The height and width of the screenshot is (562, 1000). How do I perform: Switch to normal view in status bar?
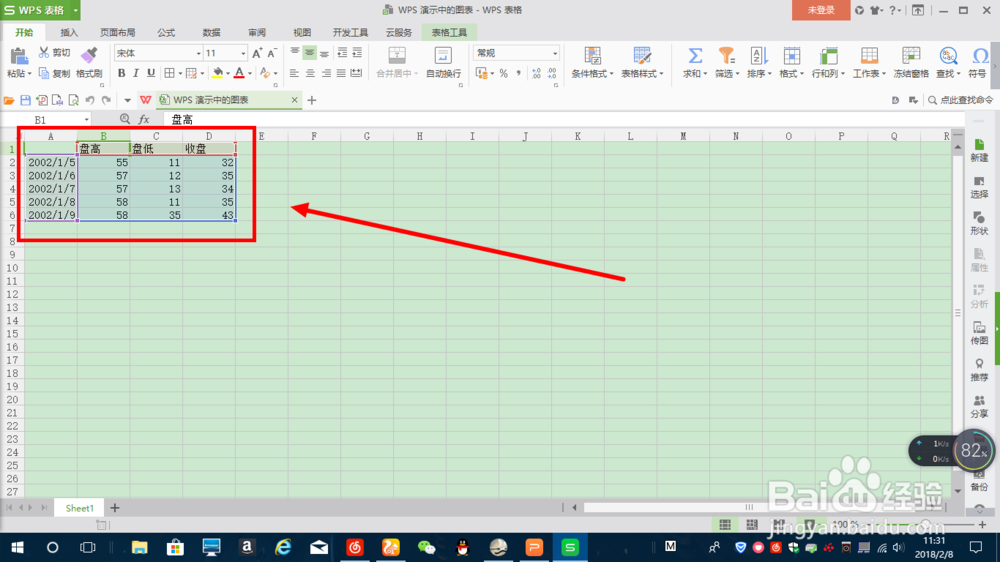click(725, 524)
